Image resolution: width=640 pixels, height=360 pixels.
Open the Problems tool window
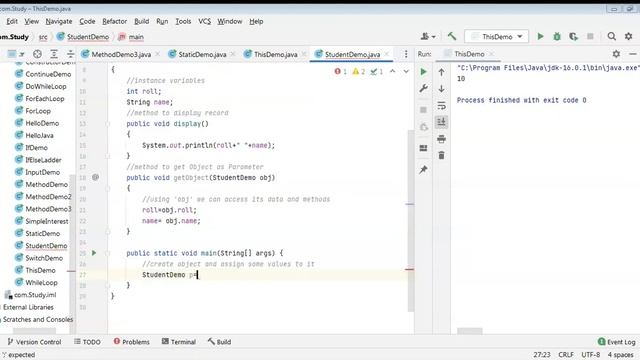[131, 342]
